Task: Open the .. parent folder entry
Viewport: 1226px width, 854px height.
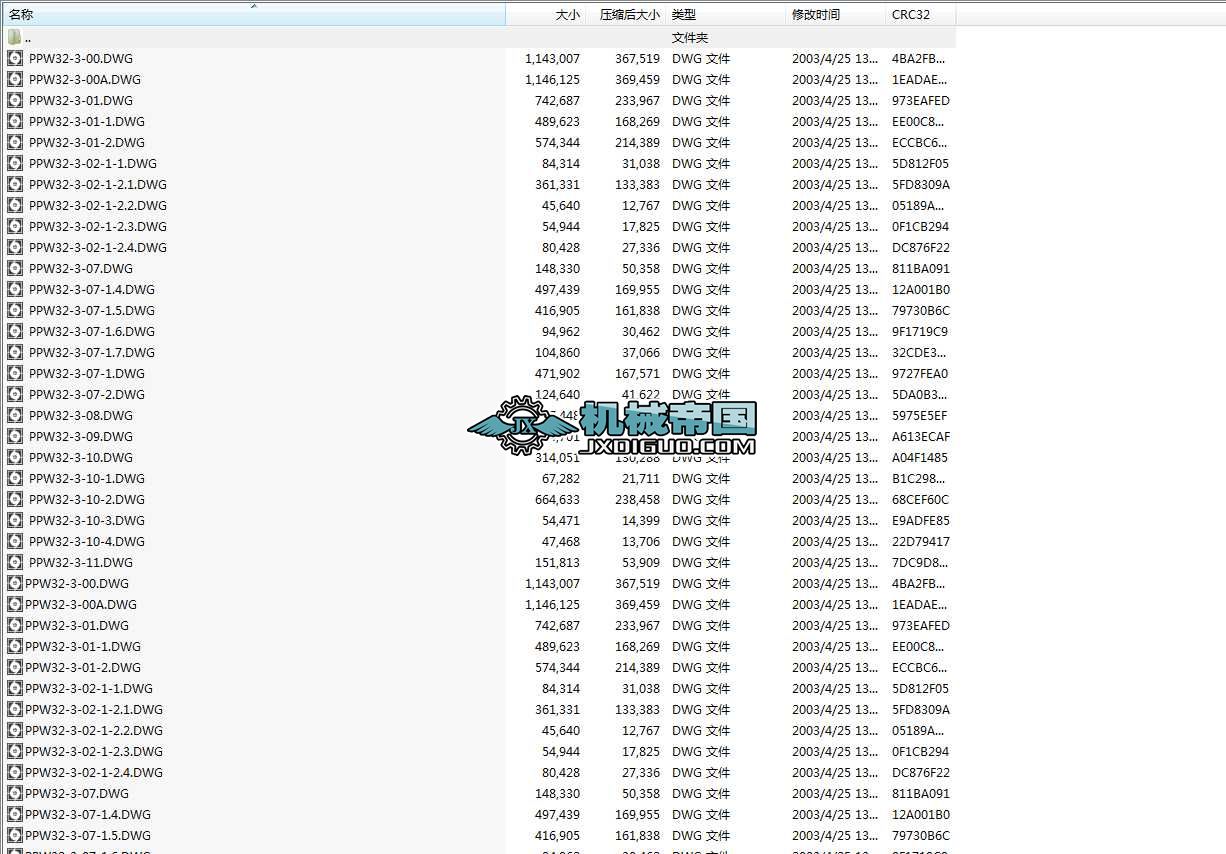Action: click(28, 37)
